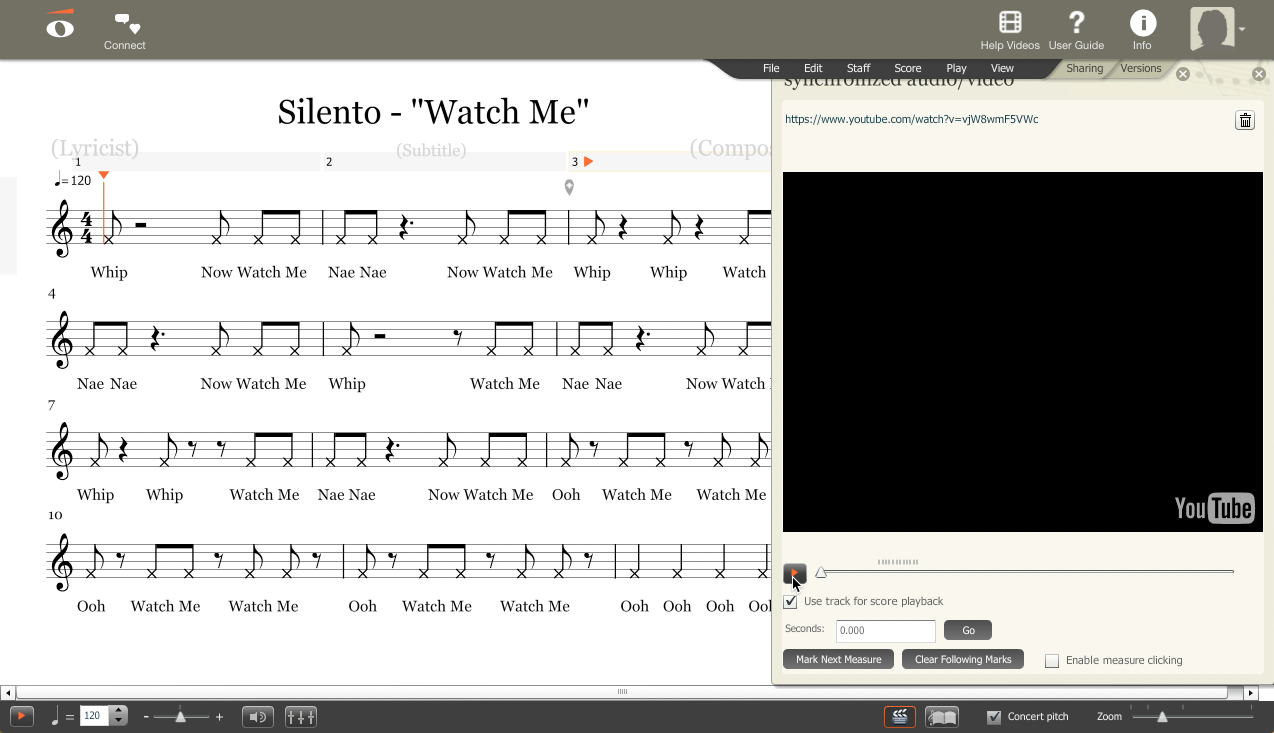The image size is (1274, 733).
Task: Click the Seconds input field
Action: (x=886, y=631)
